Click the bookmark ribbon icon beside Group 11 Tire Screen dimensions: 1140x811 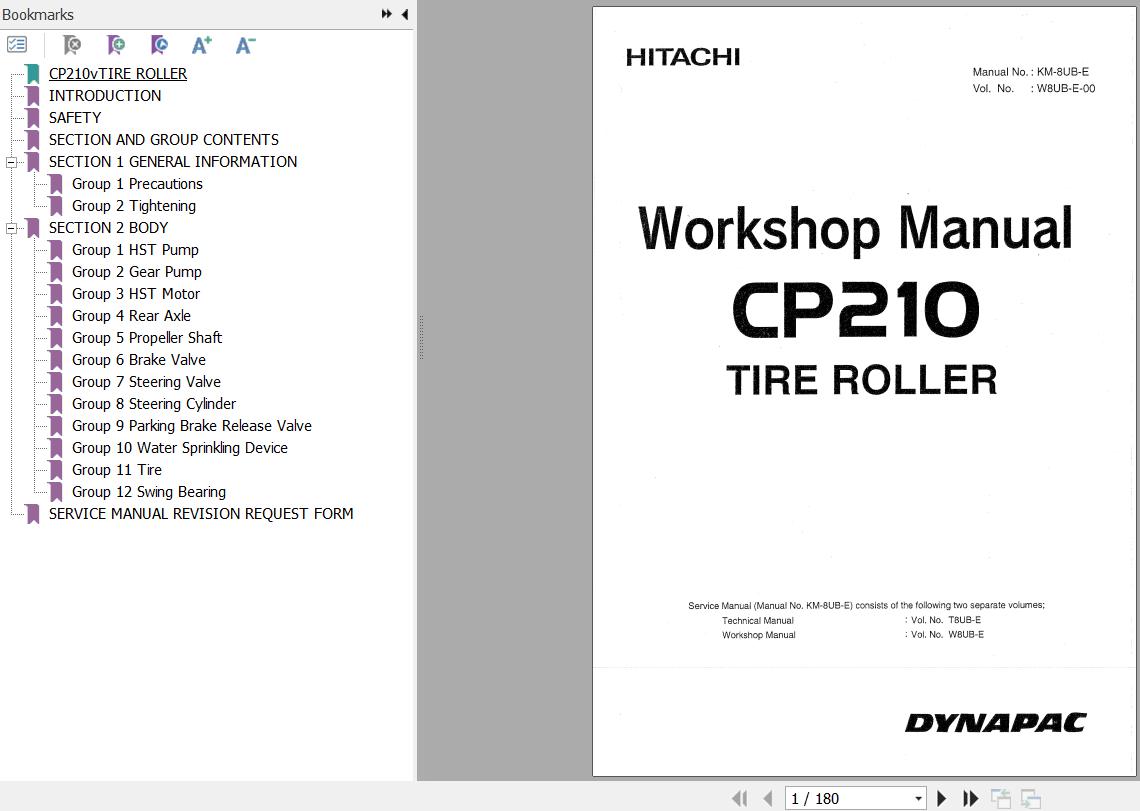coord(56,470)
